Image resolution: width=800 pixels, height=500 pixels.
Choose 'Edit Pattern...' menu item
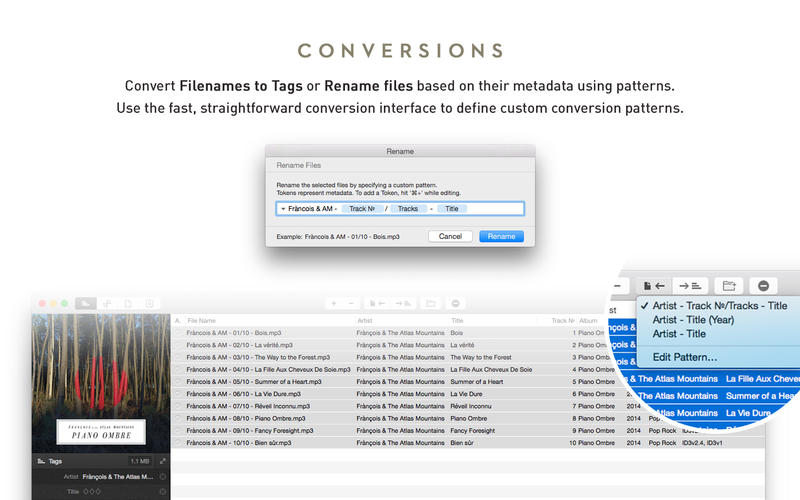[684, 357]
